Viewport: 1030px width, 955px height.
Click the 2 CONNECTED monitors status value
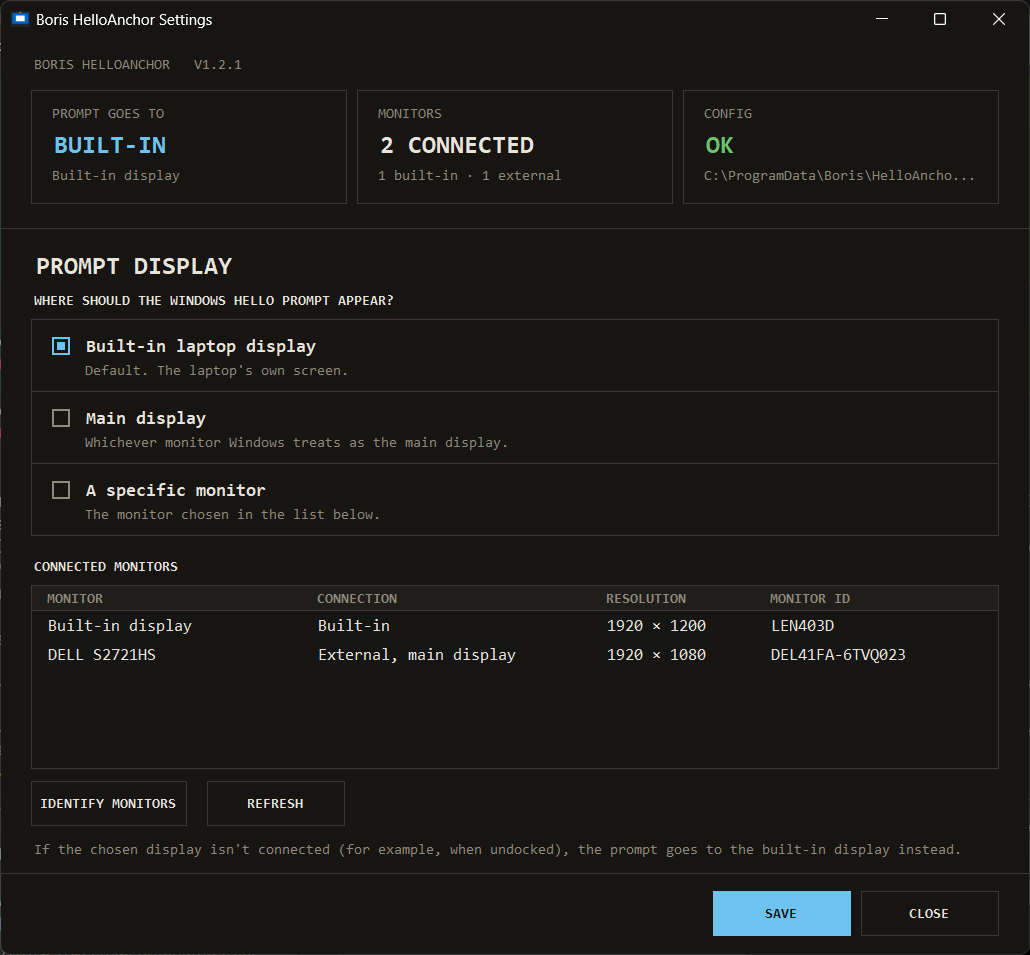[457, 145]
